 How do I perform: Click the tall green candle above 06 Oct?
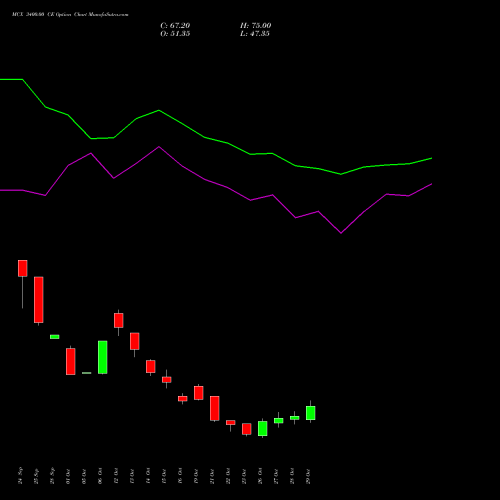click(103, 357)
